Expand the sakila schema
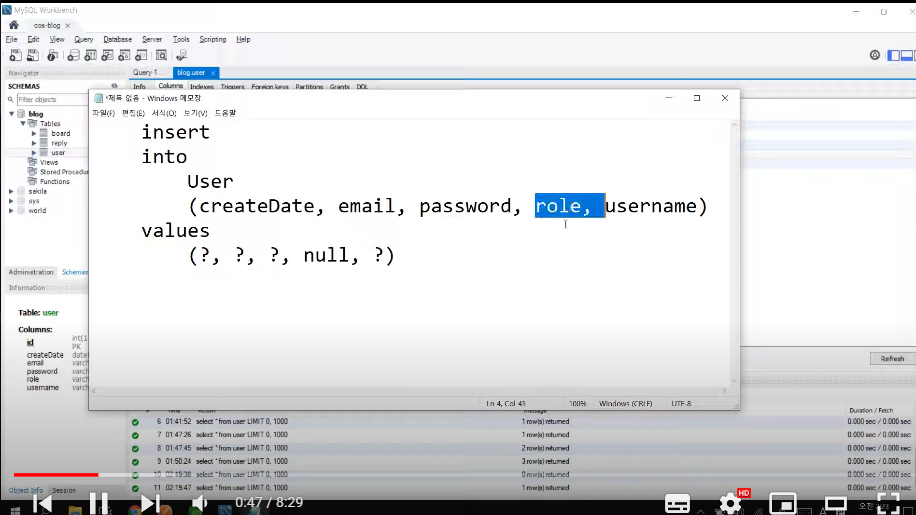Image resolution: width=916 pixels, height=515 pixels. click(x=11, y=192)
